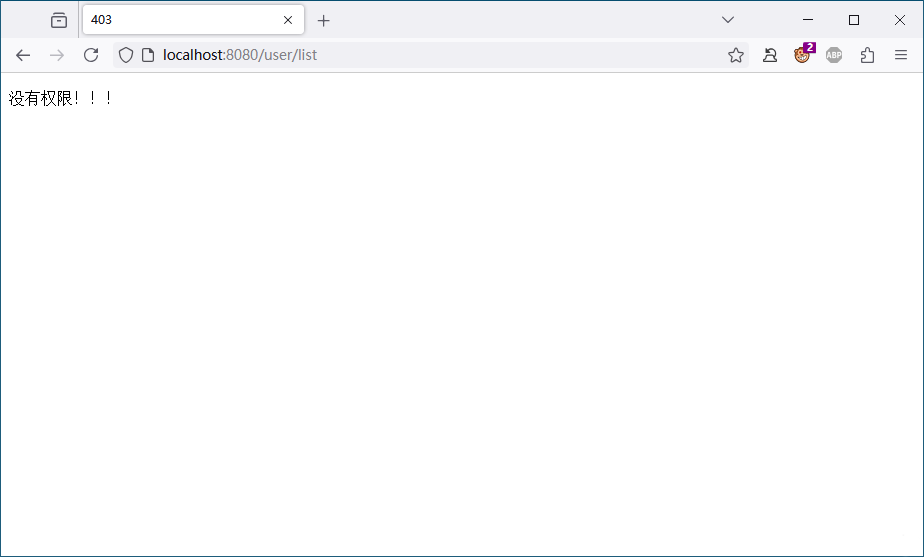Go forward to the next page
This screenshot has width=924, height=557.
click(57, 55)
